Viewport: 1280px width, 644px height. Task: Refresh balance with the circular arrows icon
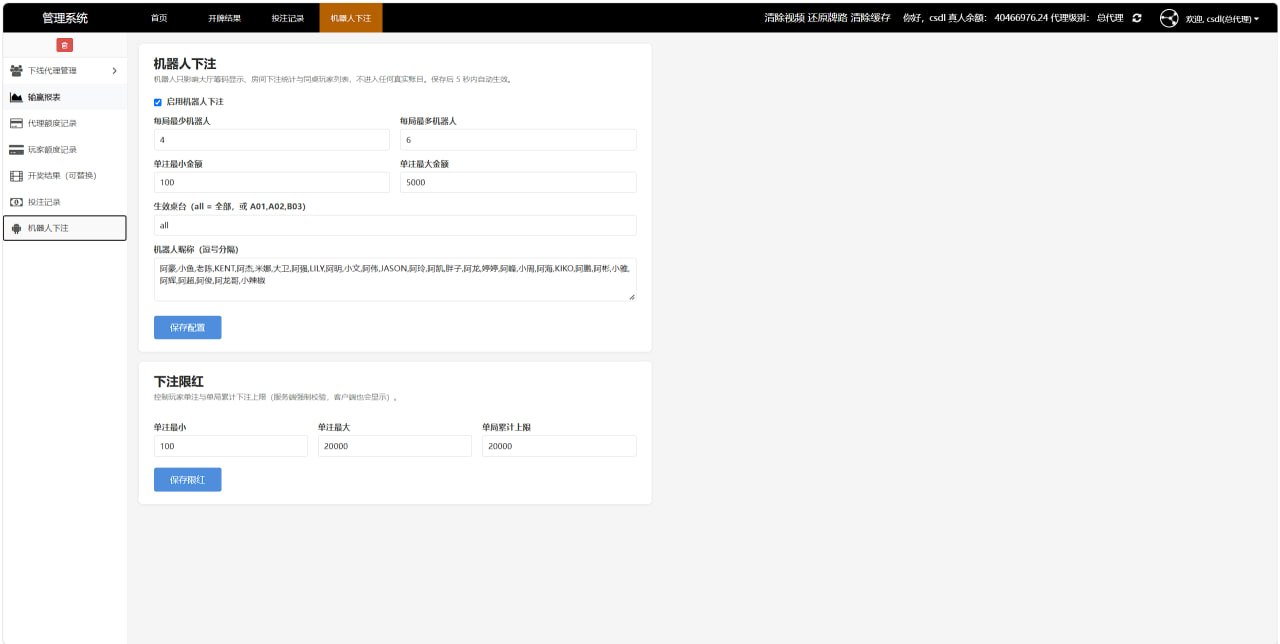click(1137, 18)
